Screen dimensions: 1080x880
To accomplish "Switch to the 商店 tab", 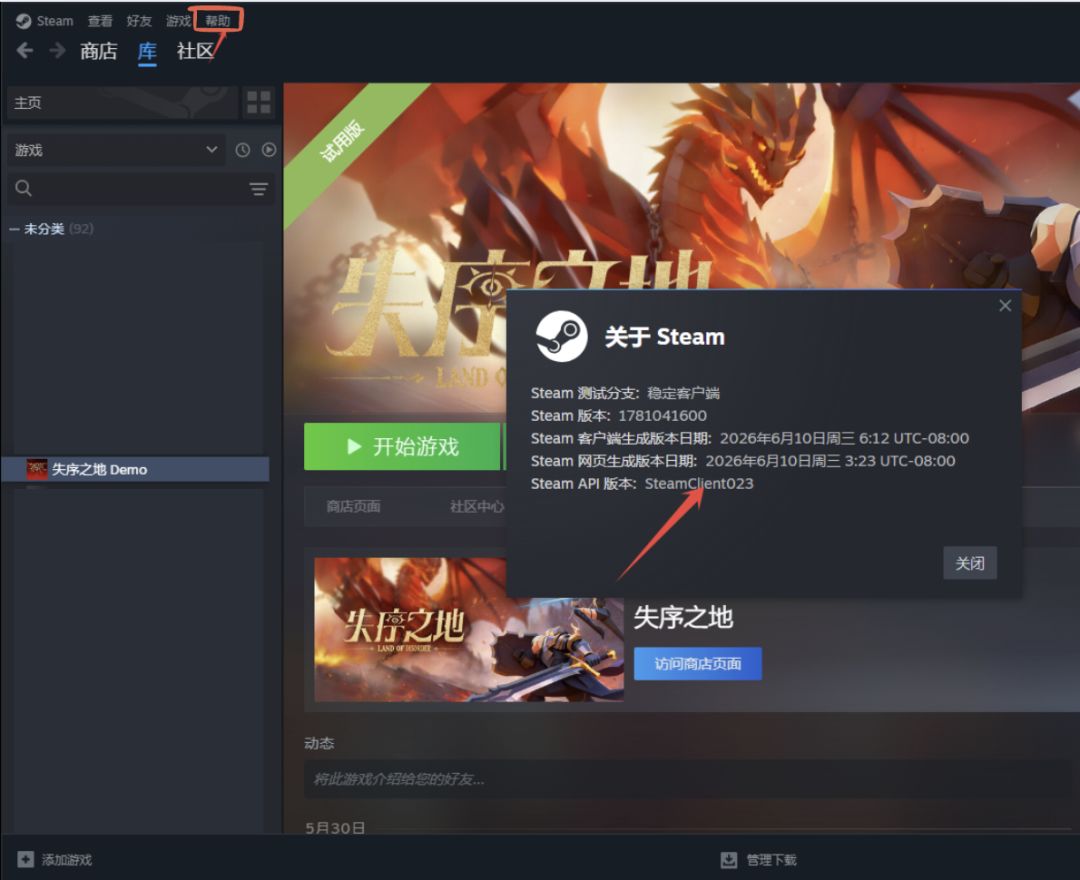I will click(98, 51).
